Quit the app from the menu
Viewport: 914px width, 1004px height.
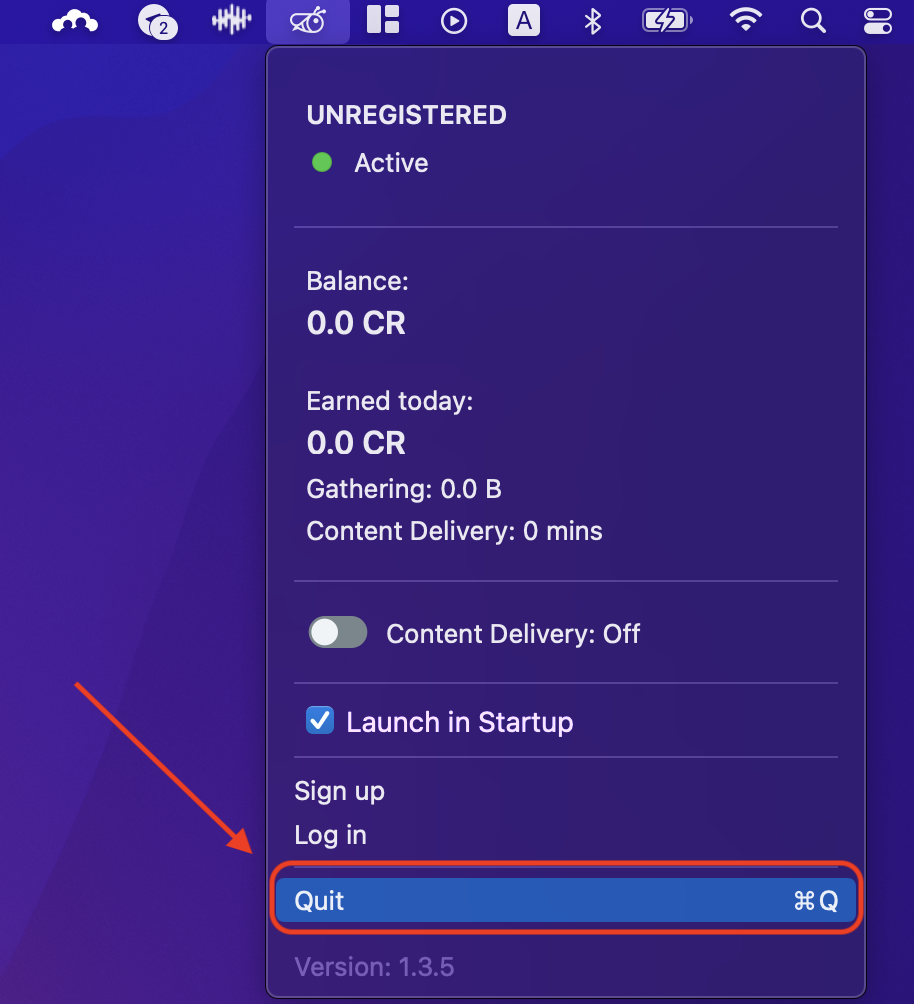(566, 900)
